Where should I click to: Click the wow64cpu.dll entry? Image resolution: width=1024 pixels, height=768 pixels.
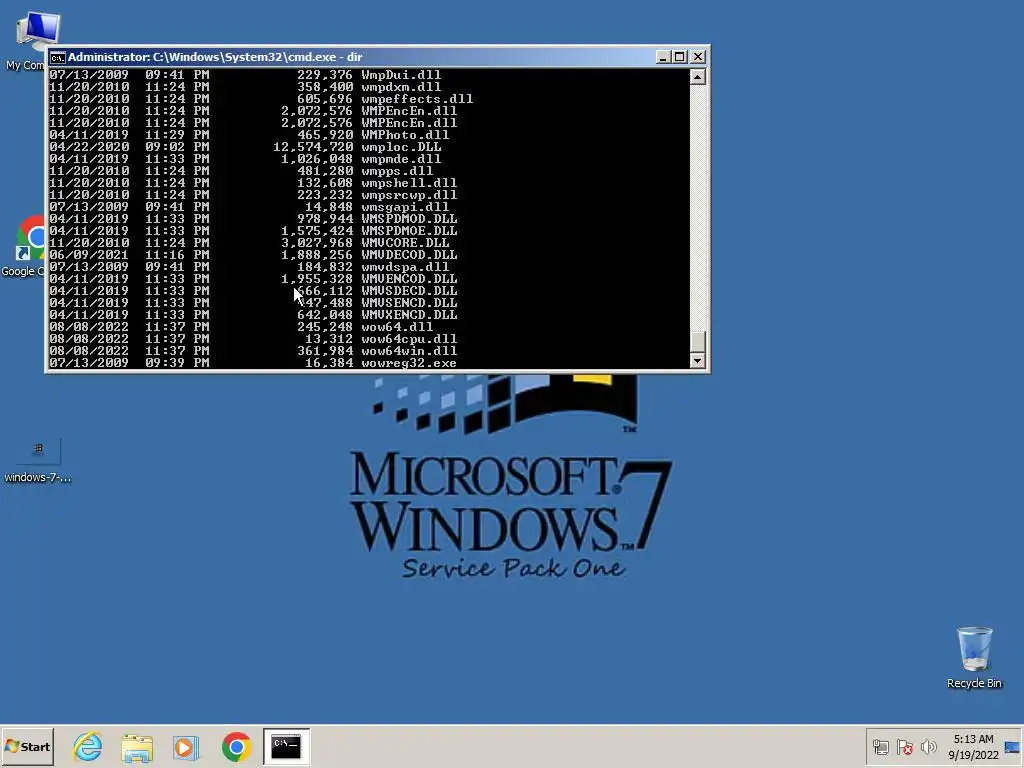pyautogui.click(x=409, y=339)
